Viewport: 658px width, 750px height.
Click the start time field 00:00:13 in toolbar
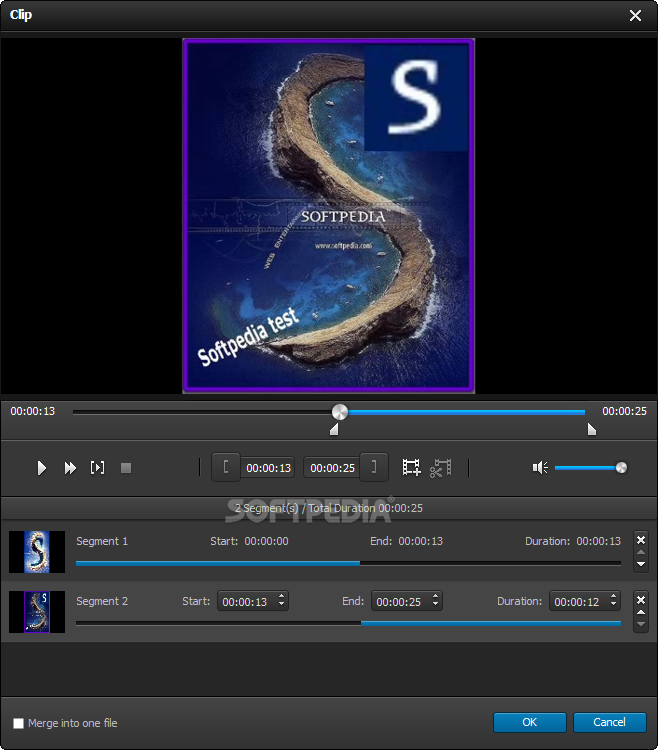(x=268, y=468)
